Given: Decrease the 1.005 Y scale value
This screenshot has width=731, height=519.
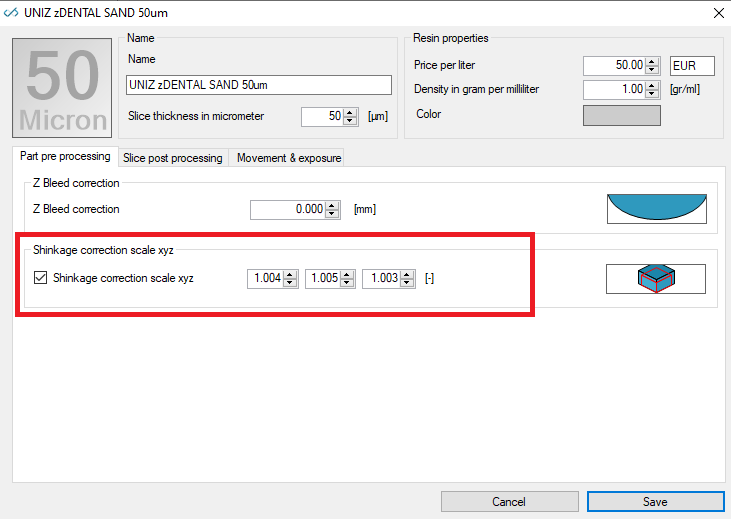Looking at the screenshot, I should [x=347, y=283].
